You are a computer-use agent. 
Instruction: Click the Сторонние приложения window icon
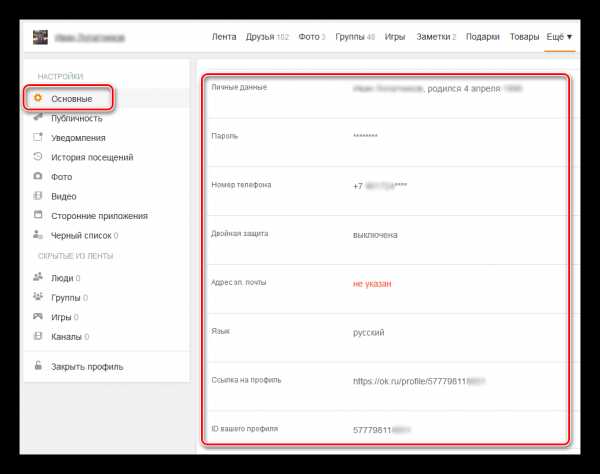pyautogui.click(x=38, y=215)
